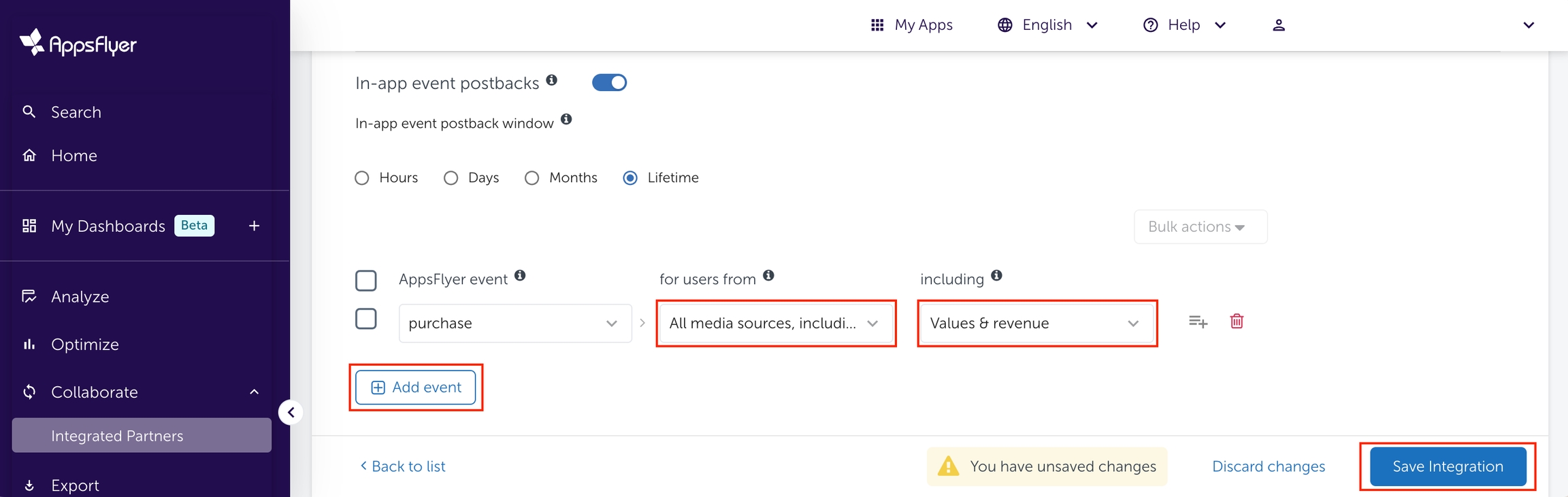Image resolution: width=1568 pixels, height=497 pixels.
Task: Click plus icon beside My Dashboards
Action: pyautogui.click(x=254, y=226)
